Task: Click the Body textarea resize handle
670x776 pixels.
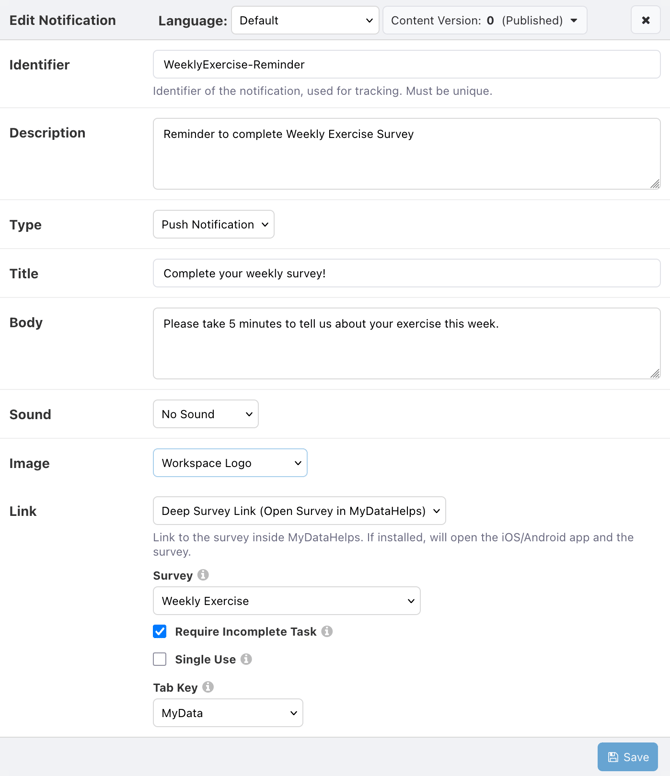Action: pos(655,374)
